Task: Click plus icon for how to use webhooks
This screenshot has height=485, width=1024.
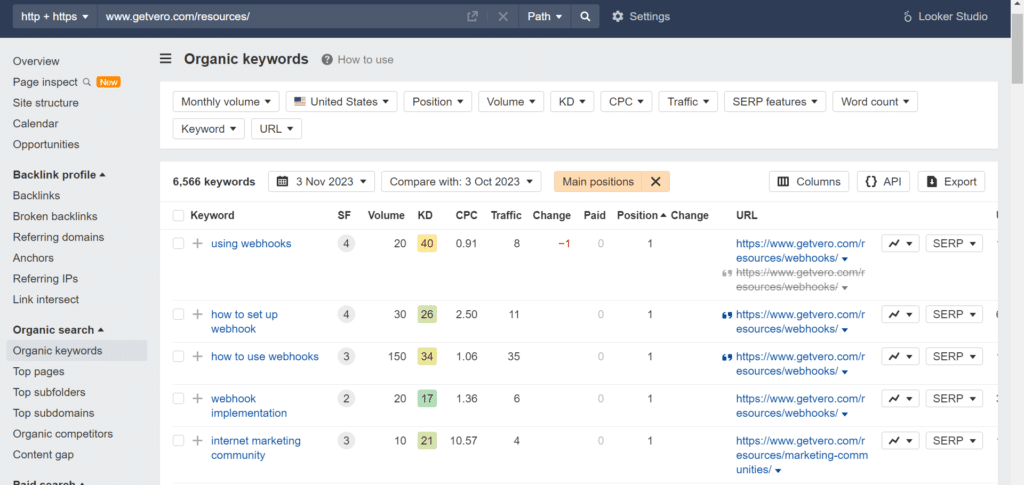Action: click(197, 356)
